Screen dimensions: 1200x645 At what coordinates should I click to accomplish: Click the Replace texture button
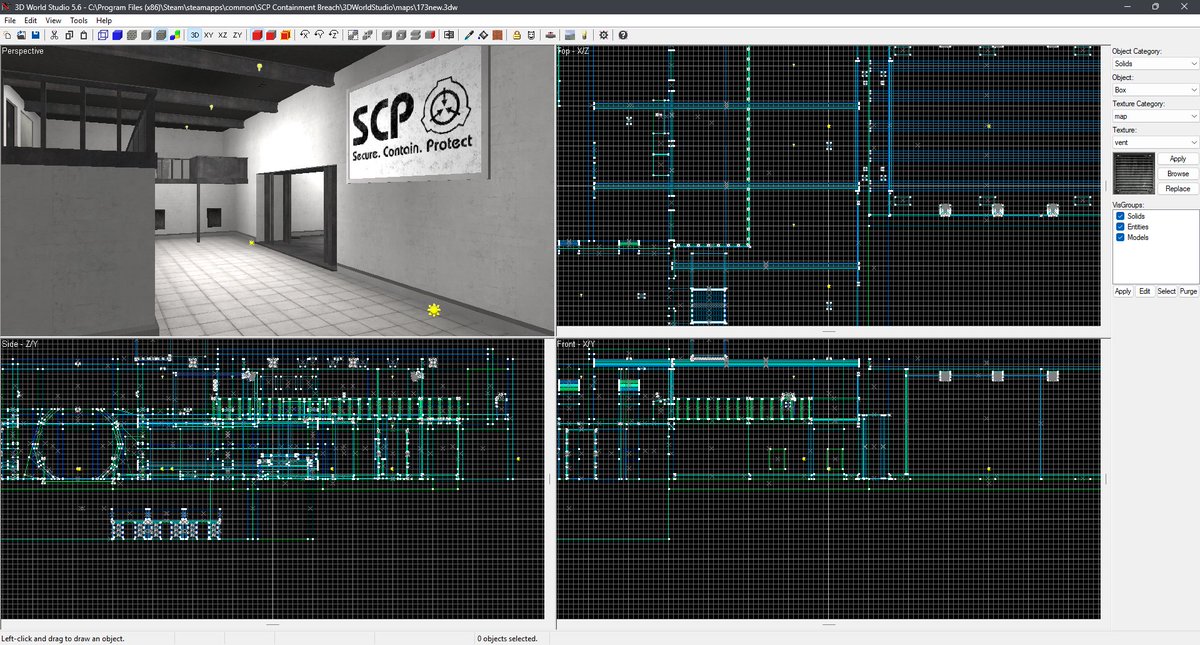1178,188
